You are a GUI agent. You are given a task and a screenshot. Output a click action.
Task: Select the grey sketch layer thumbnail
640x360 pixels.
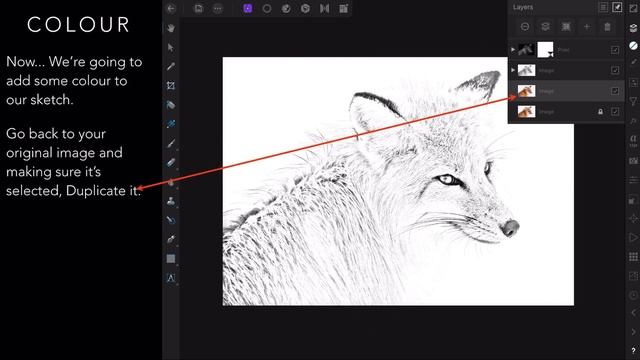tap(526, 70)
